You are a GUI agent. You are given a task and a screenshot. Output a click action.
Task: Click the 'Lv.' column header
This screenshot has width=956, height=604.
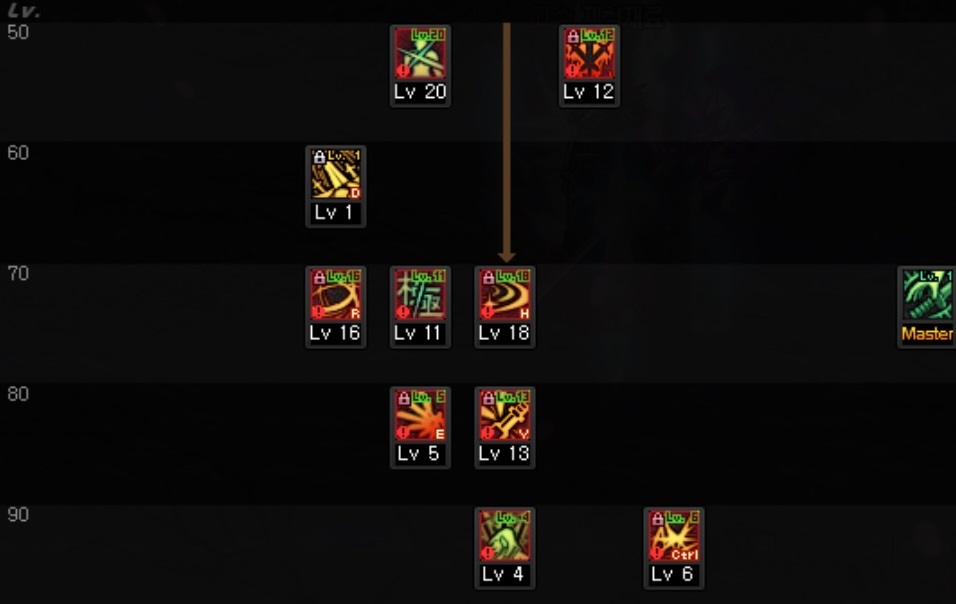(24, 11)
